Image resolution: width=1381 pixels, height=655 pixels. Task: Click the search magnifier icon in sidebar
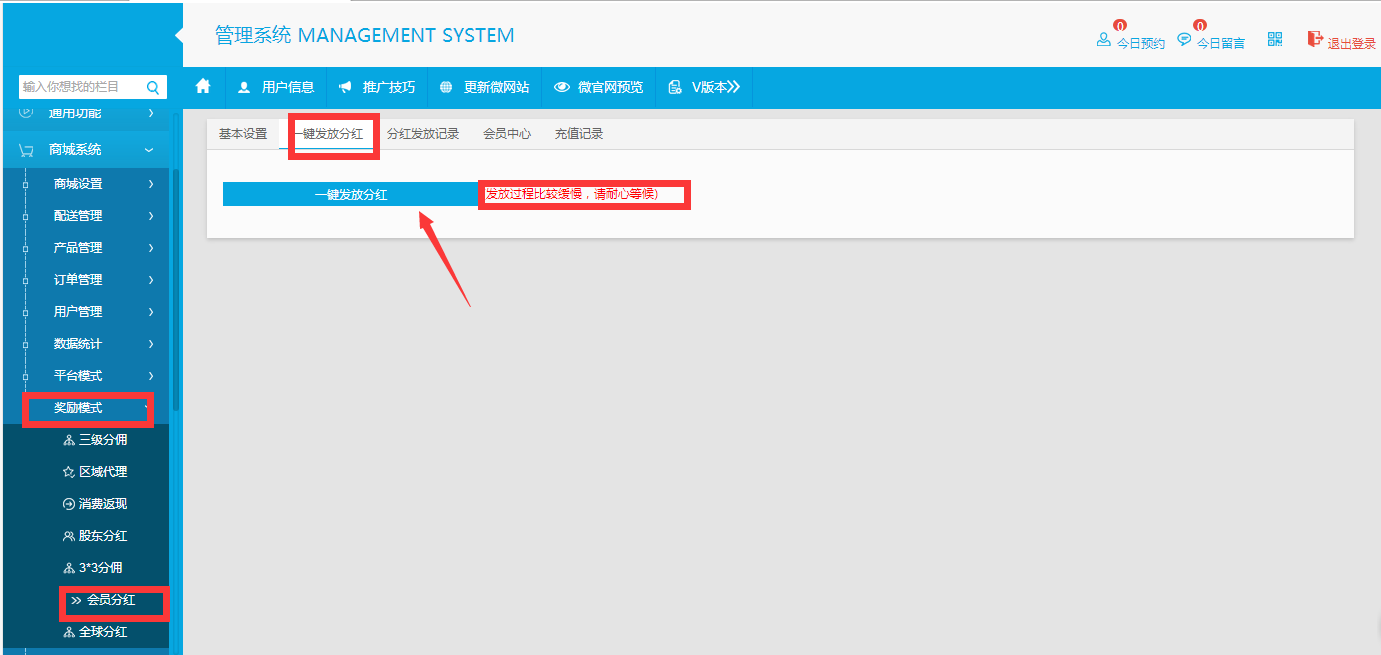pyautogui.click(x=153, y=87)
